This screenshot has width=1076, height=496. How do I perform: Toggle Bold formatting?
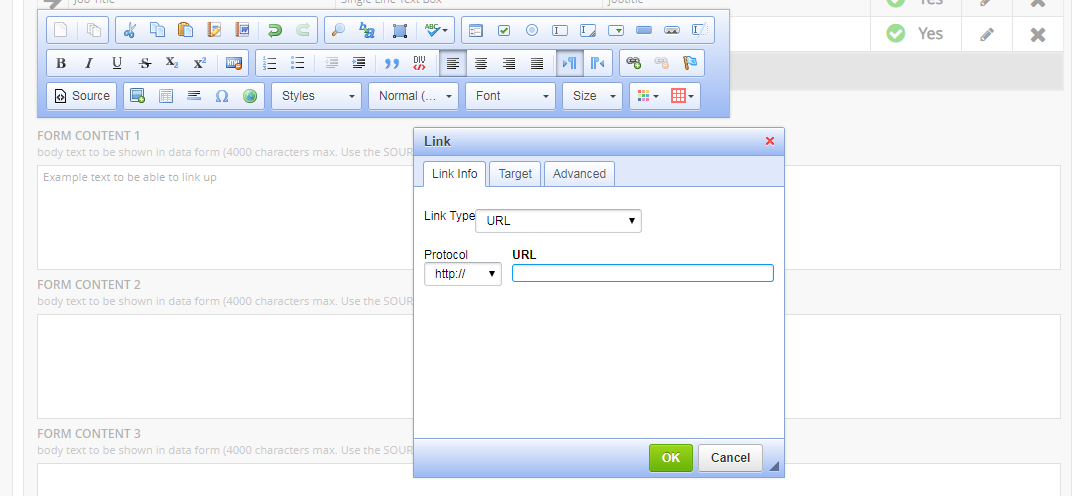coord(60,63)
